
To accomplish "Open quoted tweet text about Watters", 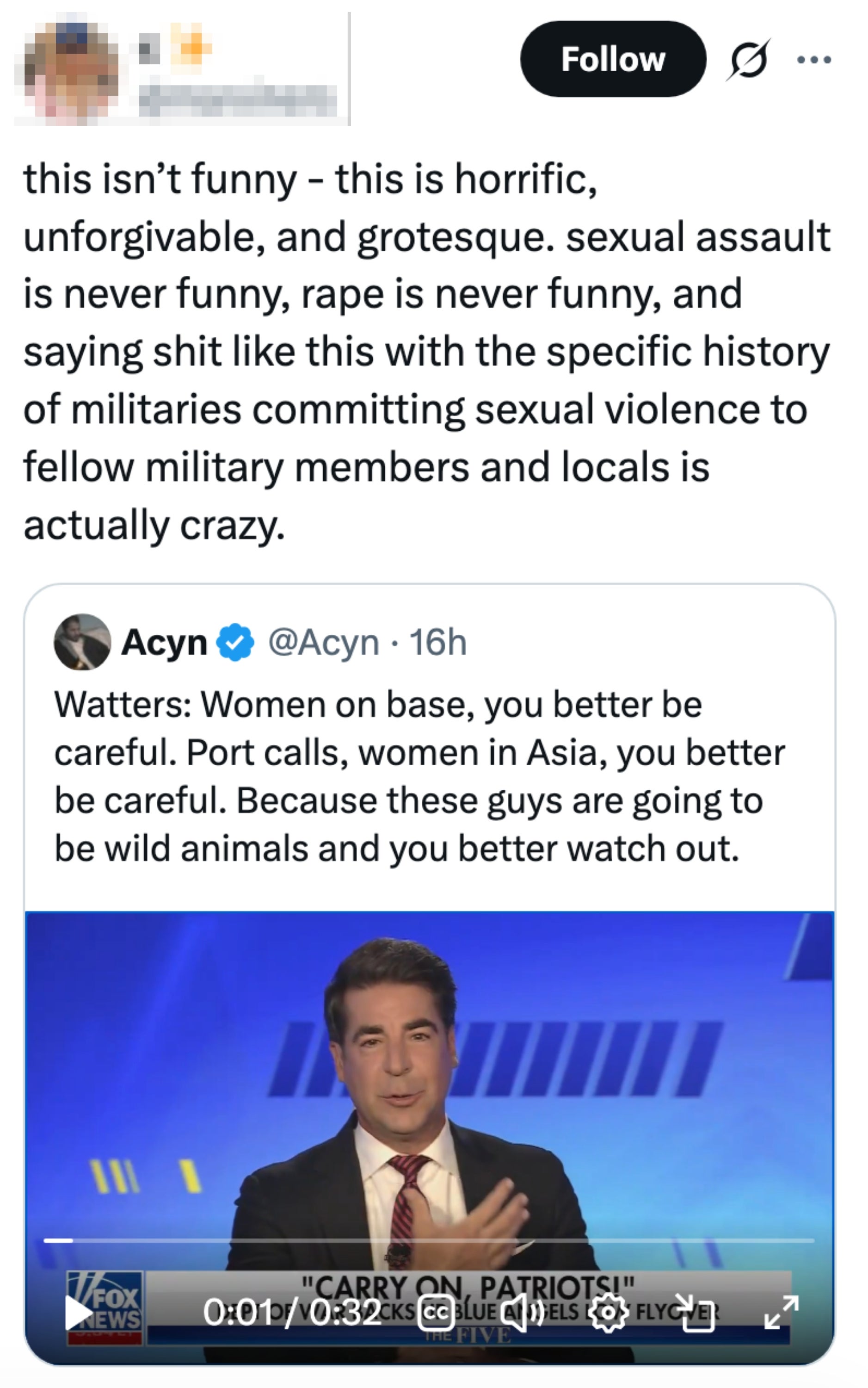I will pyautogui.click(x=419, y=776).
